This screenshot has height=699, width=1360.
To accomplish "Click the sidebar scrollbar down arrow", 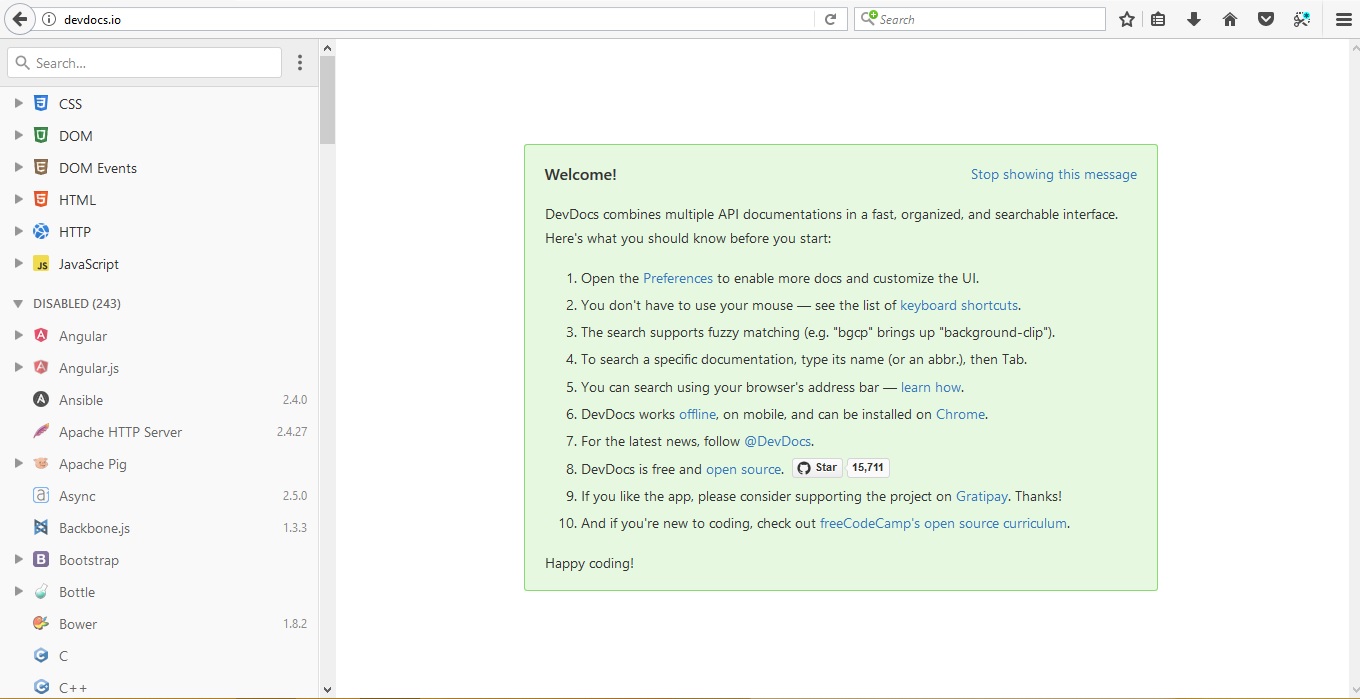I will tap(327, 689).
